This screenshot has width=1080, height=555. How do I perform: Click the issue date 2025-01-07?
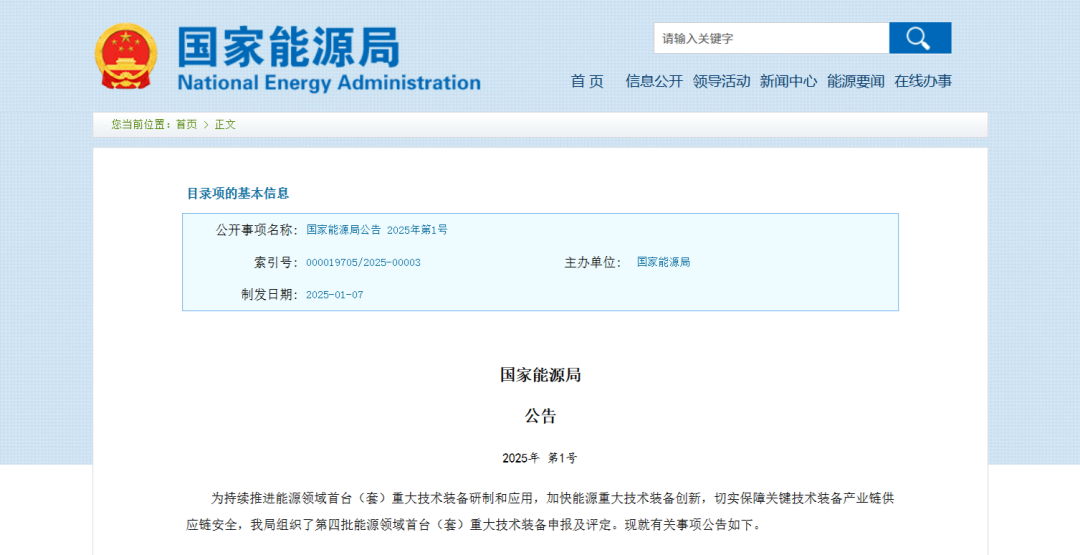(334, 295)
